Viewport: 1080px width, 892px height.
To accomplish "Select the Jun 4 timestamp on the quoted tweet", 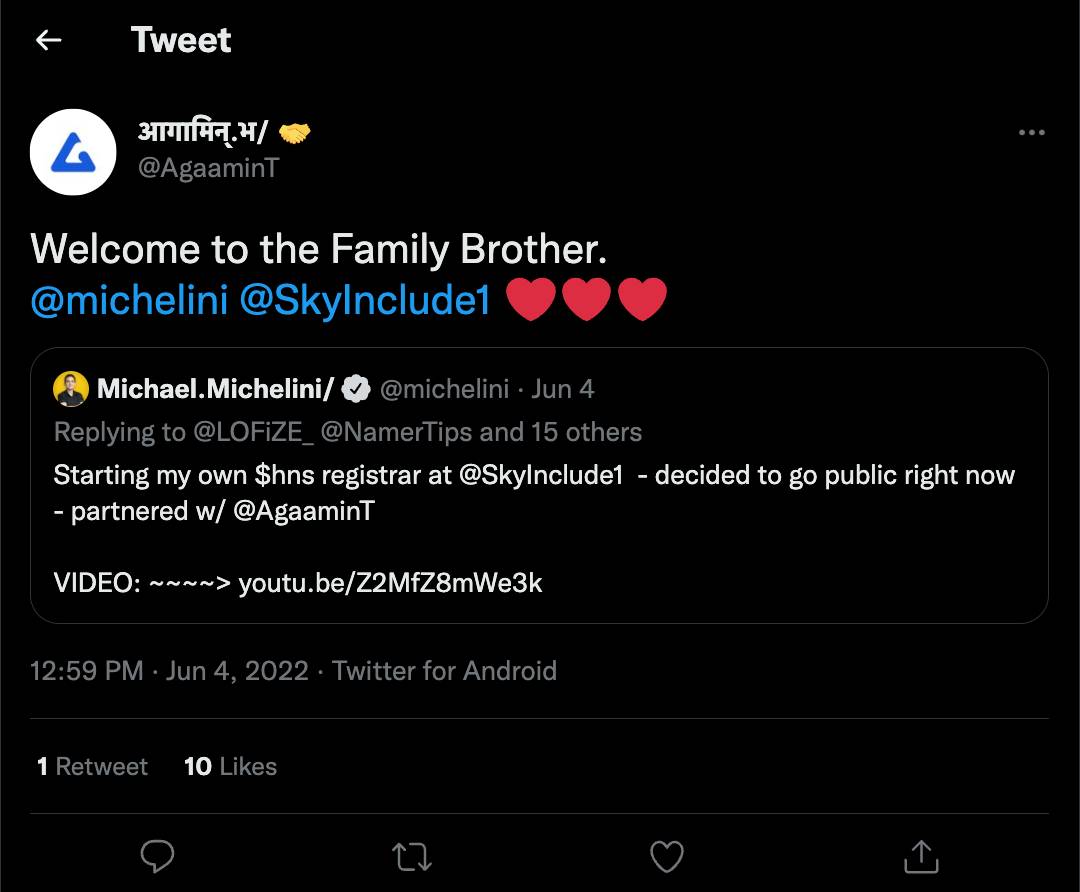I will [x=563, y=388].
